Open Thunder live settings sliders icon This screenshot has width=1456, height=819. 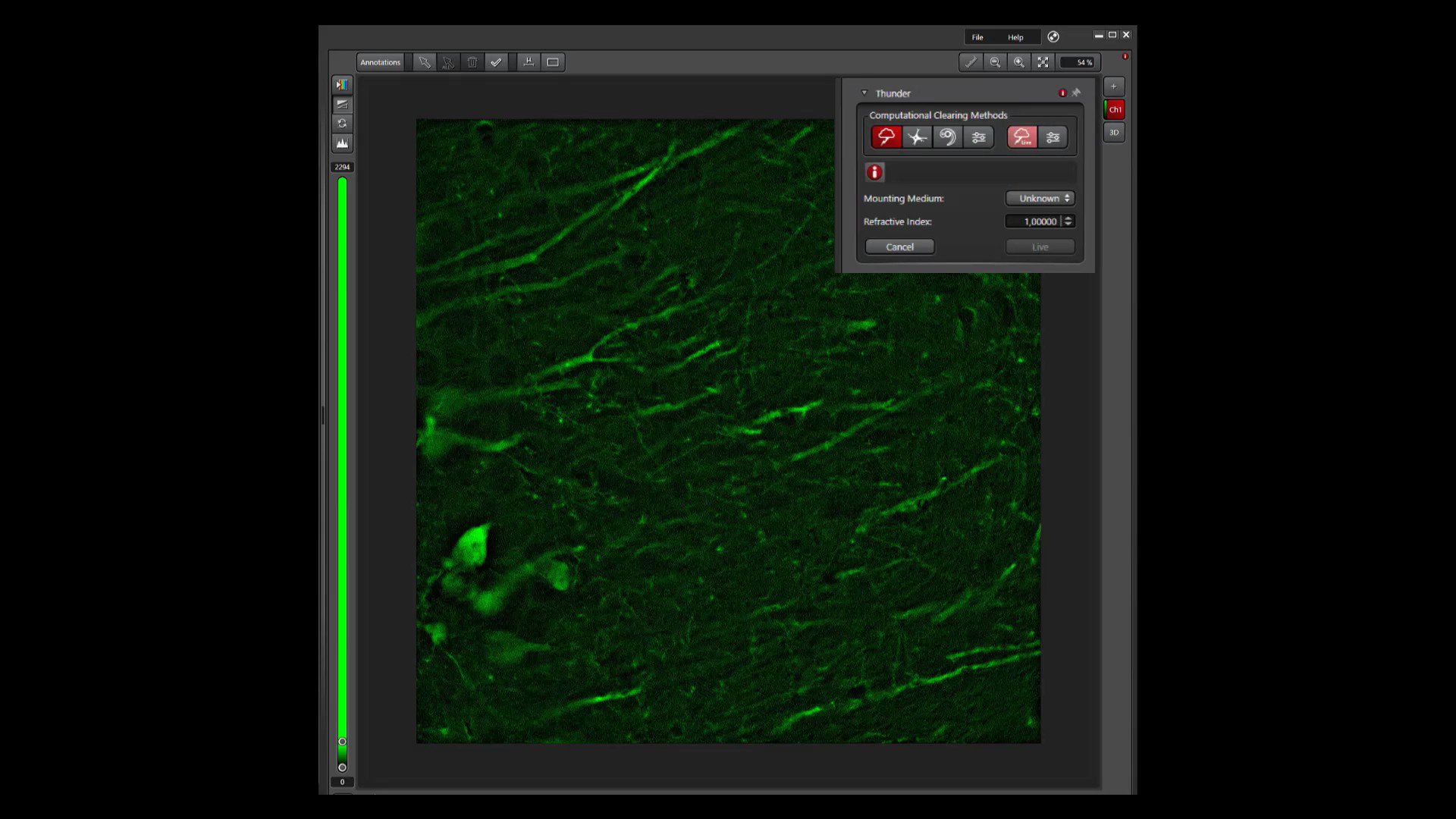click(1053, 137)
